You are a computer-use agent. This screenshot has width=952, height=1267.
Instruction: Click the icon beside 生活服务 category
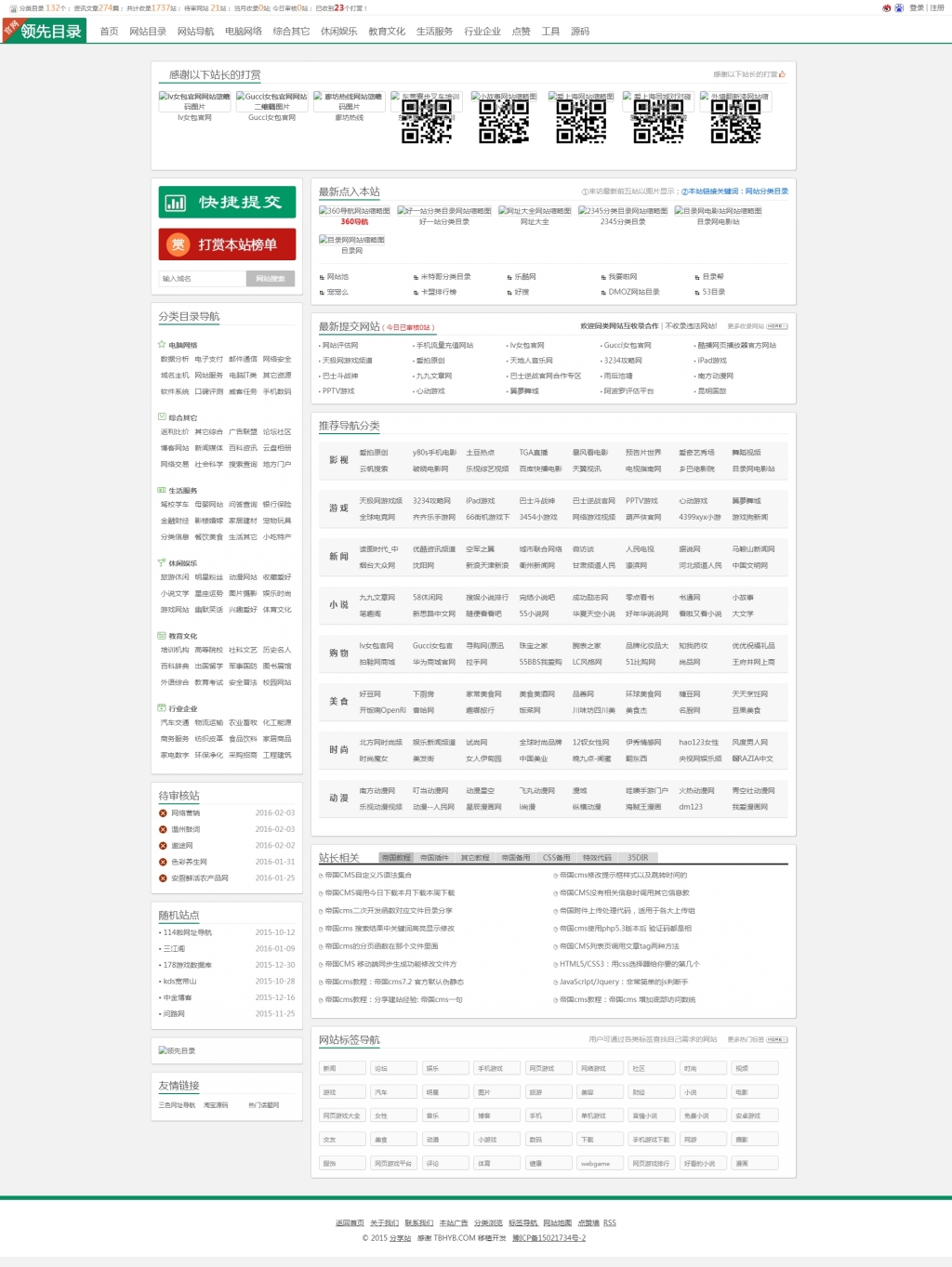[162, 490]
